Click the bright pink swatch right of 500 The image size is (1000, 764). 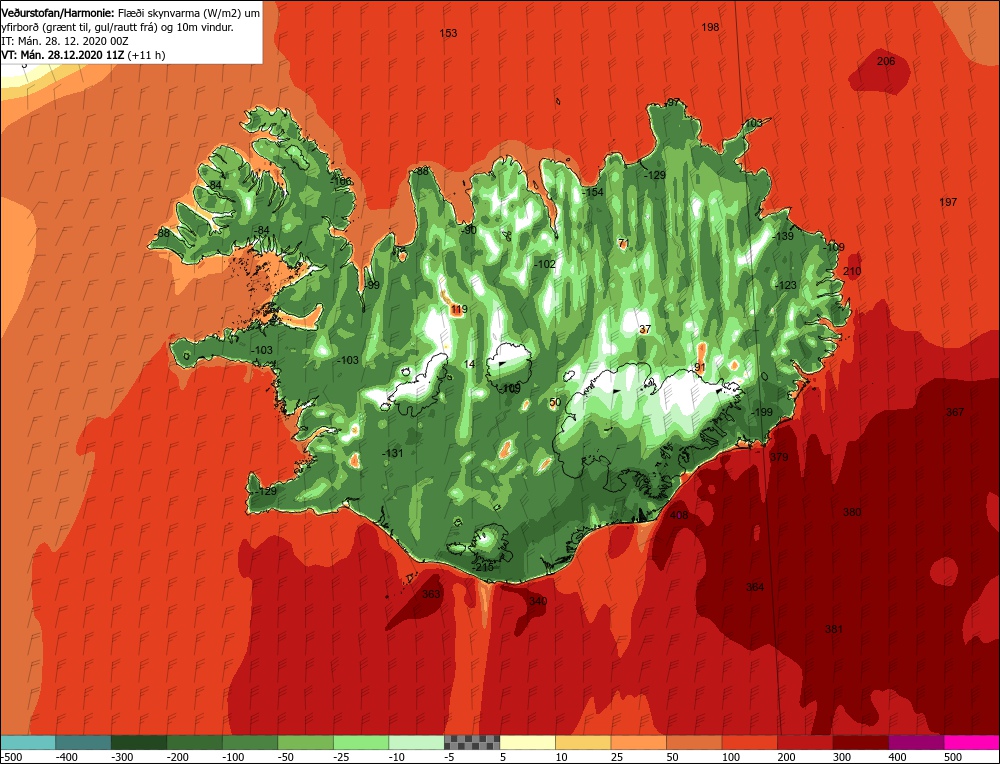point(971,742)
